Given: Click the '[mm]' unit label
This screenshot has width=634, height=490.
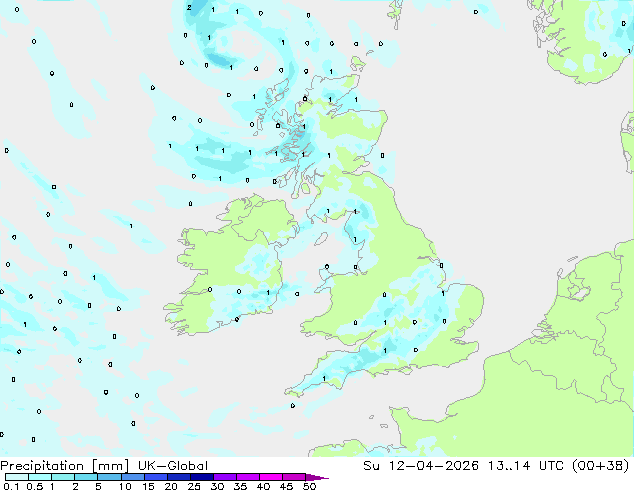Looking at the screenshot, I should click(111, 466).
